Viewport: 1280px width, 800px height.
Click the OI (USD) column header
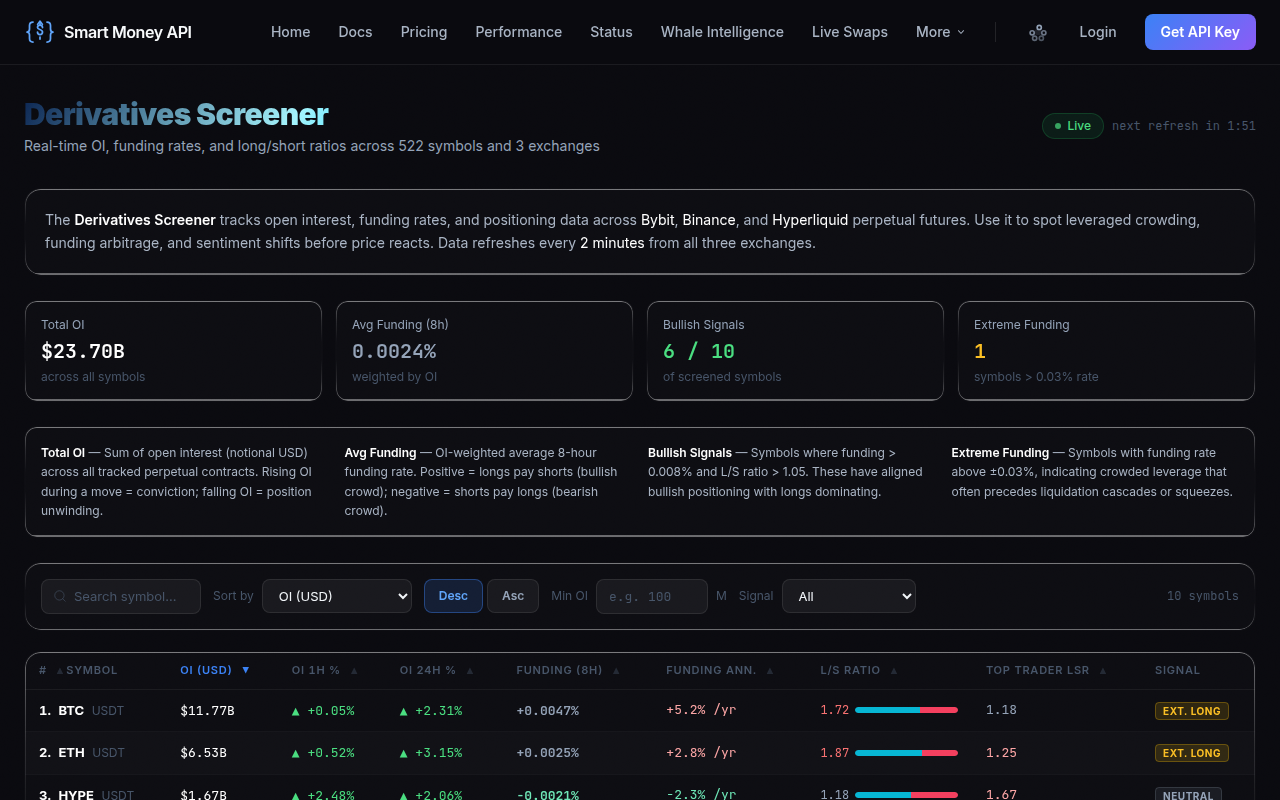point(206,670)
